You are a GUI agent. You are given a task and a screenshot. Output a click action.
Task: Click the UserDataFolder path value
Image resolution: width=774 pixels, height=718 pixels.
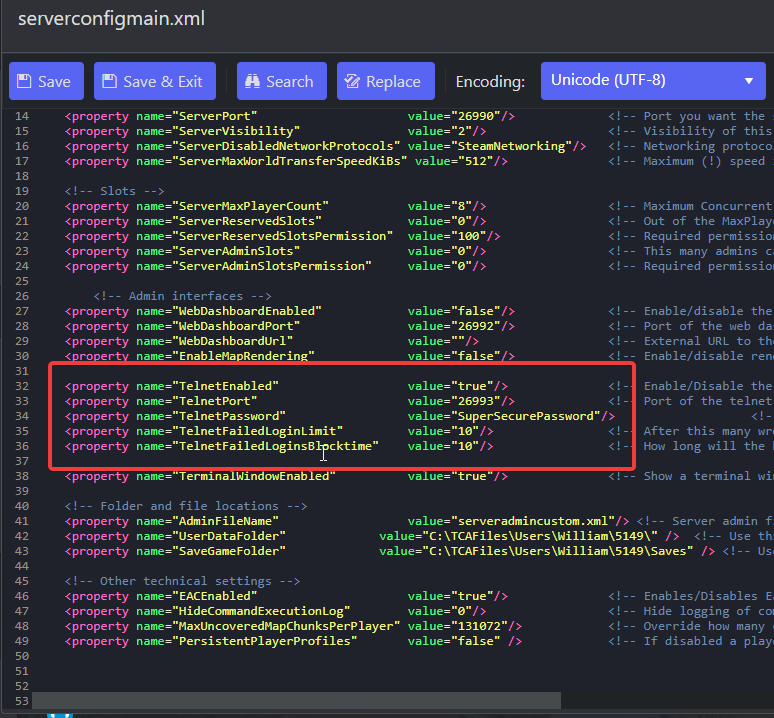(x=540, y=536)
